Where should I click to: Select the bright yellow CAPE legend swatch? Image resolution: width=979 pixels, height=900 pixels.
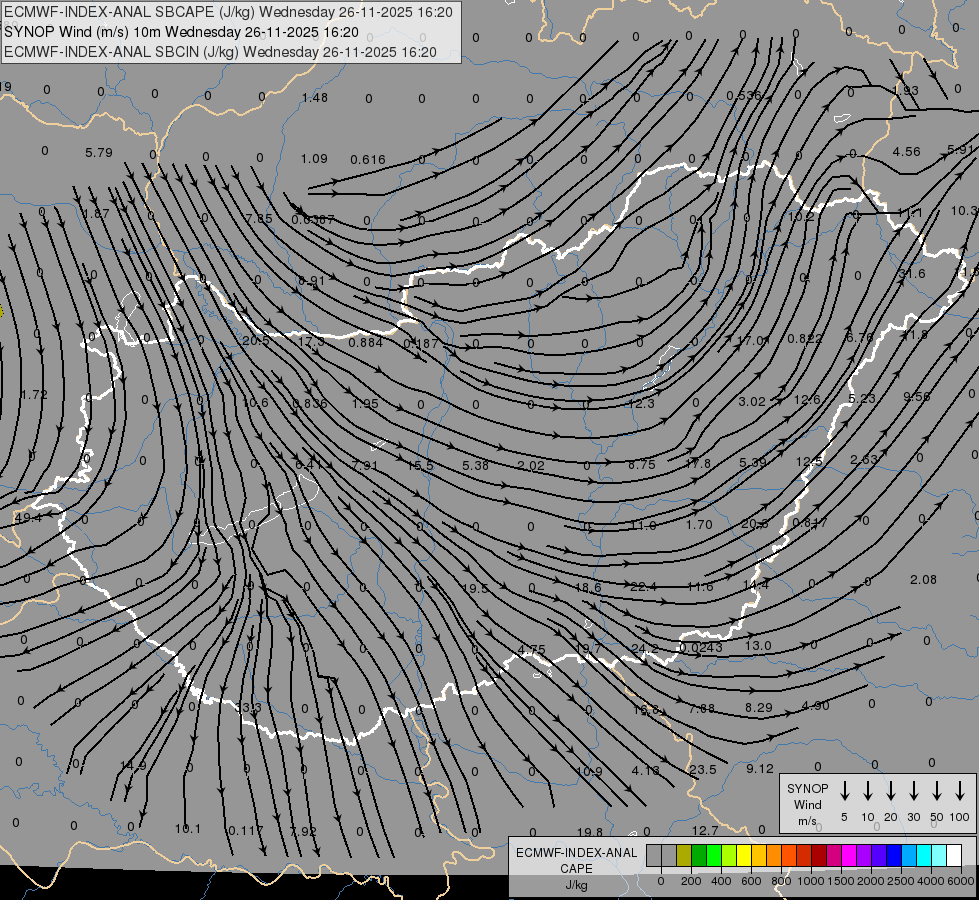coord(744,856)
